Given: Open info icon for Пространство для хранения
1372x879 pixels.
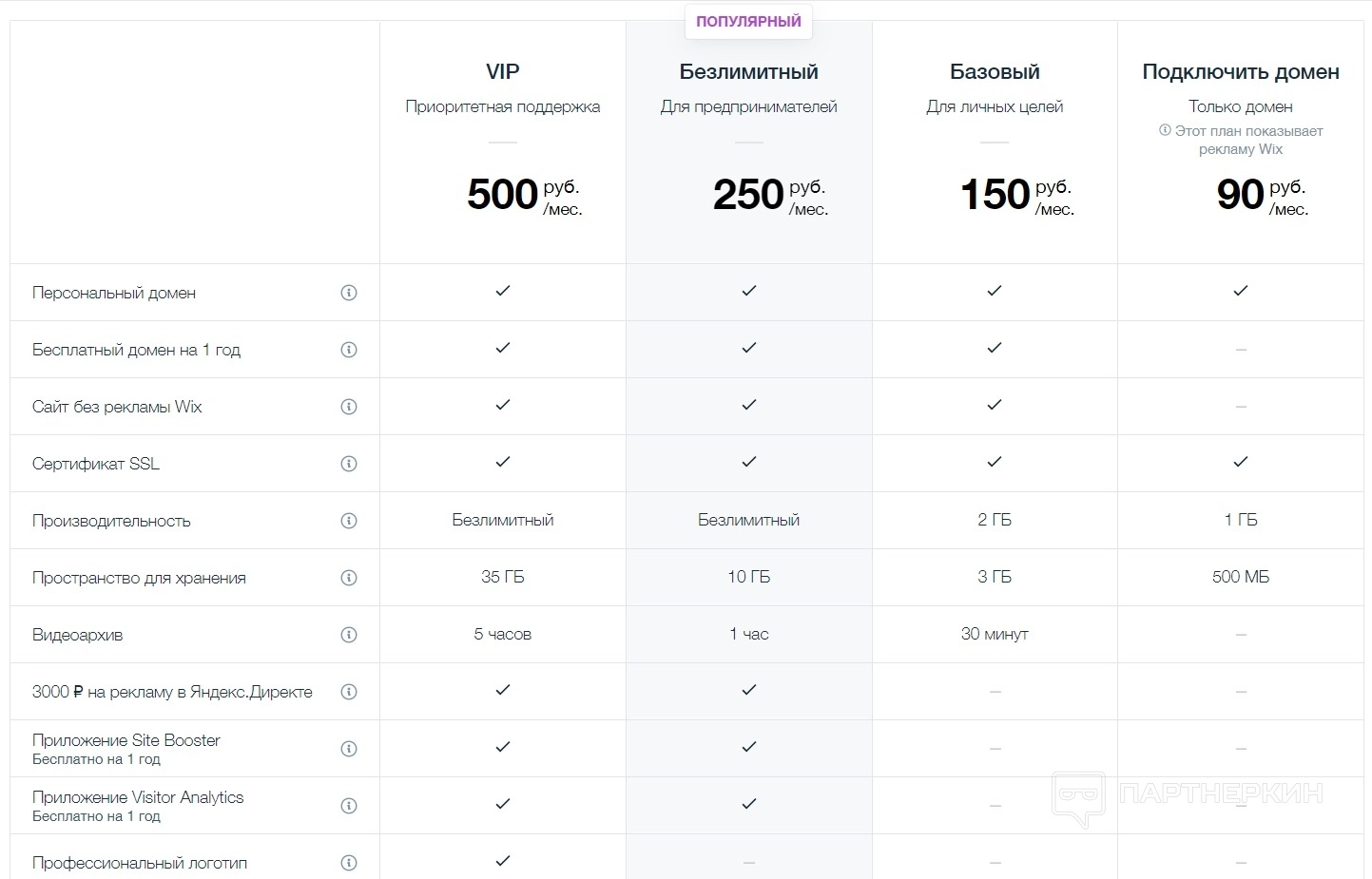Looking at the screenshot, I should click(x=349, y=578).
